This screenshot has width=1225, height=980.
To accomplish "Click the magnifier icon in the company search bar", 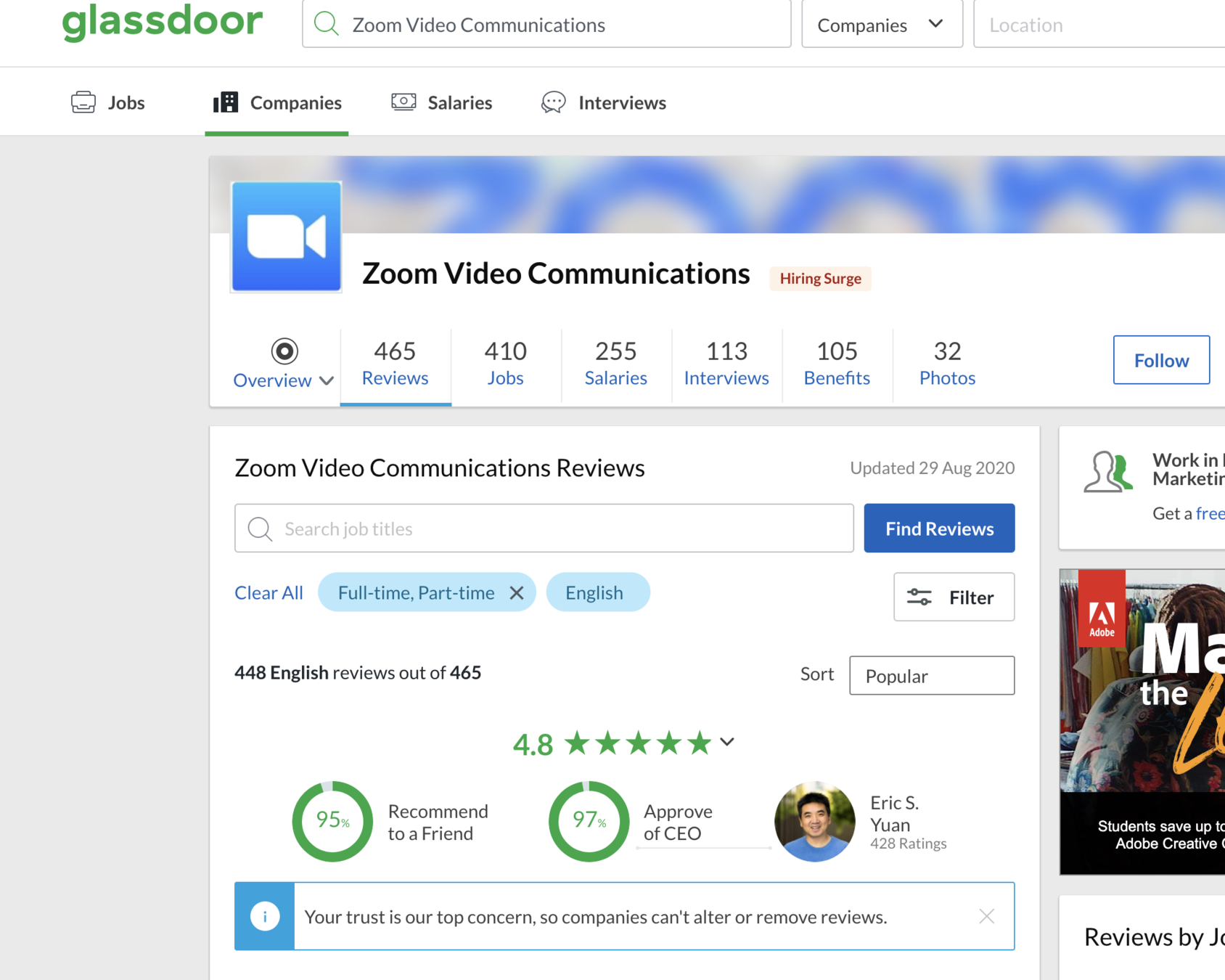I will [327, 25].
